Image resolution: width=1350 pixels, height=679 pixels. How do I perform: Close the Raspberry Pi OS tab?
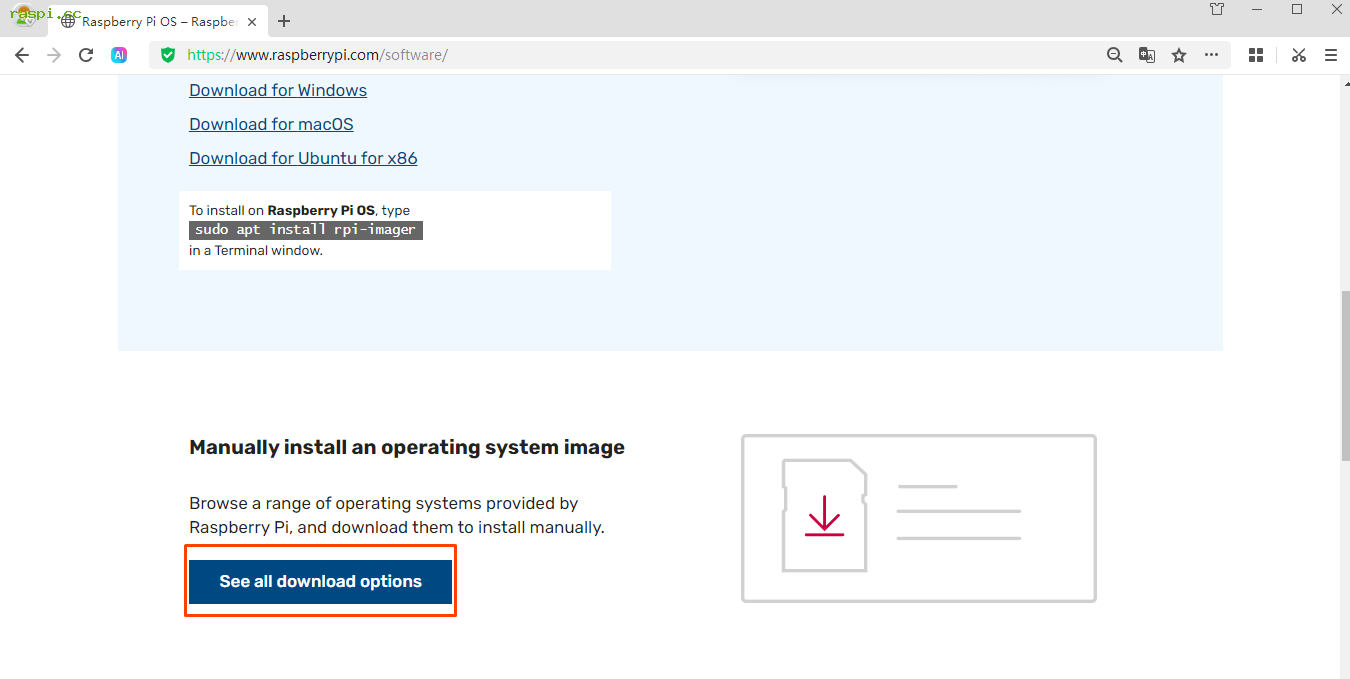pyautogui.click(x=252, y=21)
